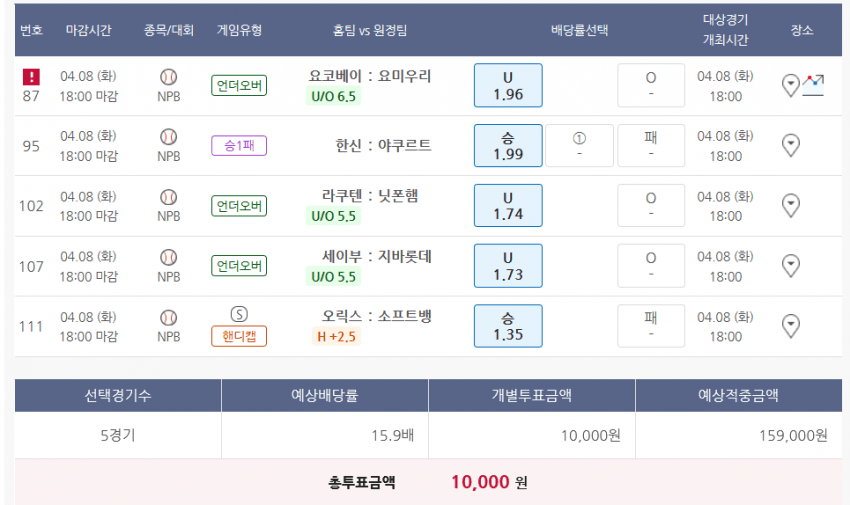Click the 언더오버 game type tag on match 102
The image size is (850, 505).
point(239,206)
